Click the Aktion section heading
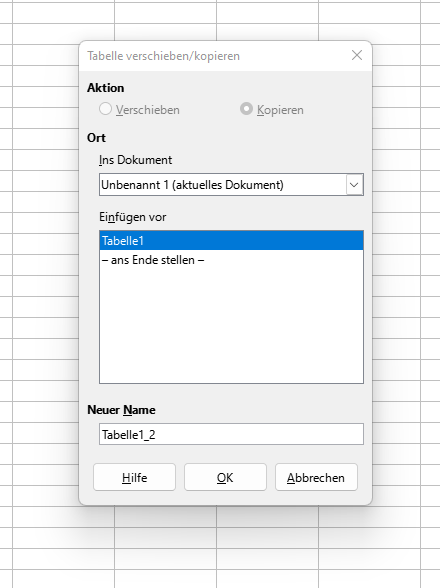The image size is (440, 588). click(x=105, y=88)
